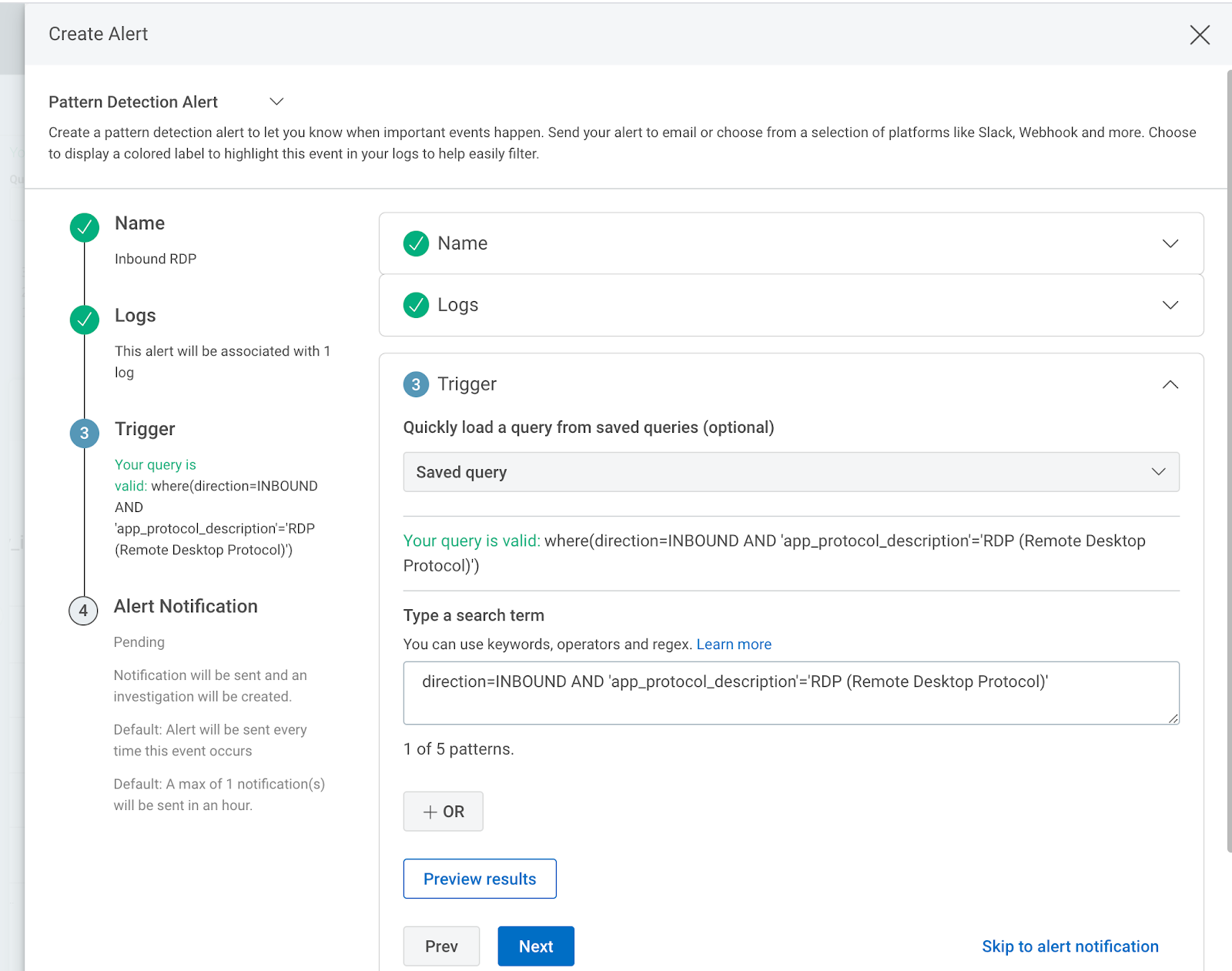1232x971 pixels.
Task: Open the Learn more link
Action: [733, 645]
